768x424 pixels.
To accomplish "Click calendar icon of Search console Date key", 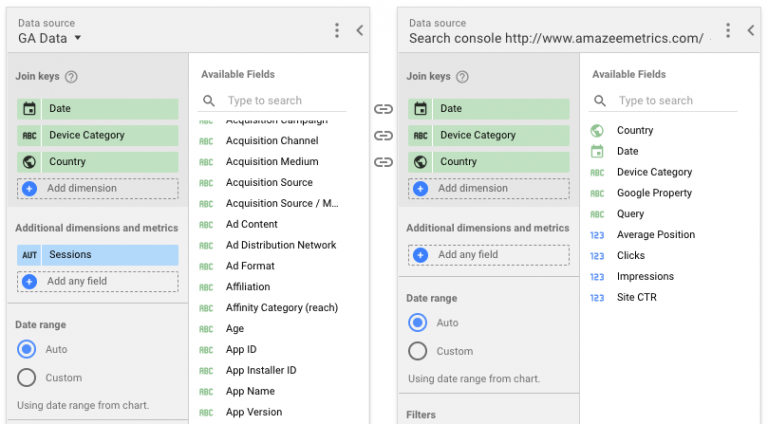I will click(421, 109).
